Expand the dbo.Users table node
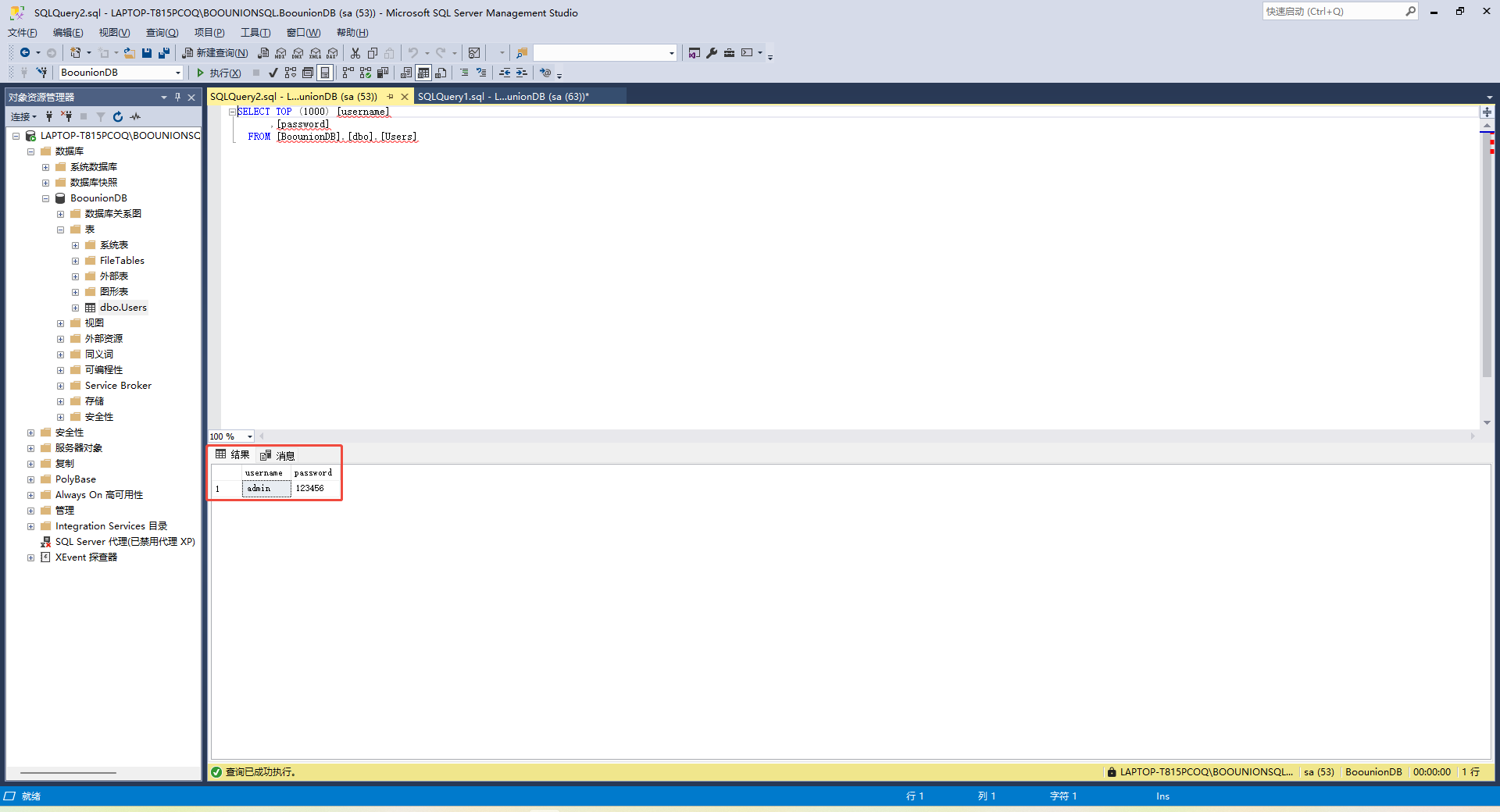 click(75, 308)
